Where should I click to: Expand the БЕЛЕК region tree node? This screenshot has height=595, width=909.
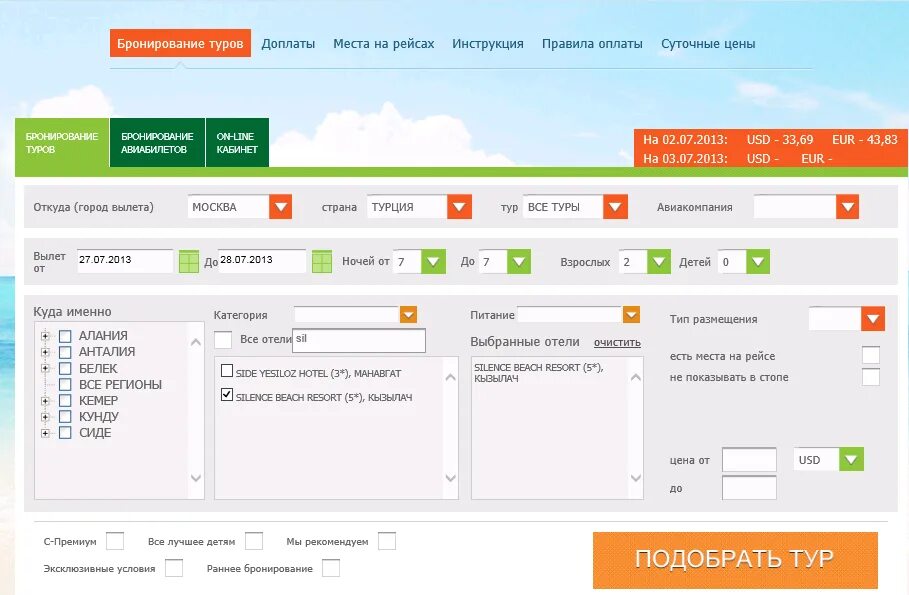(x=45, y=368)
